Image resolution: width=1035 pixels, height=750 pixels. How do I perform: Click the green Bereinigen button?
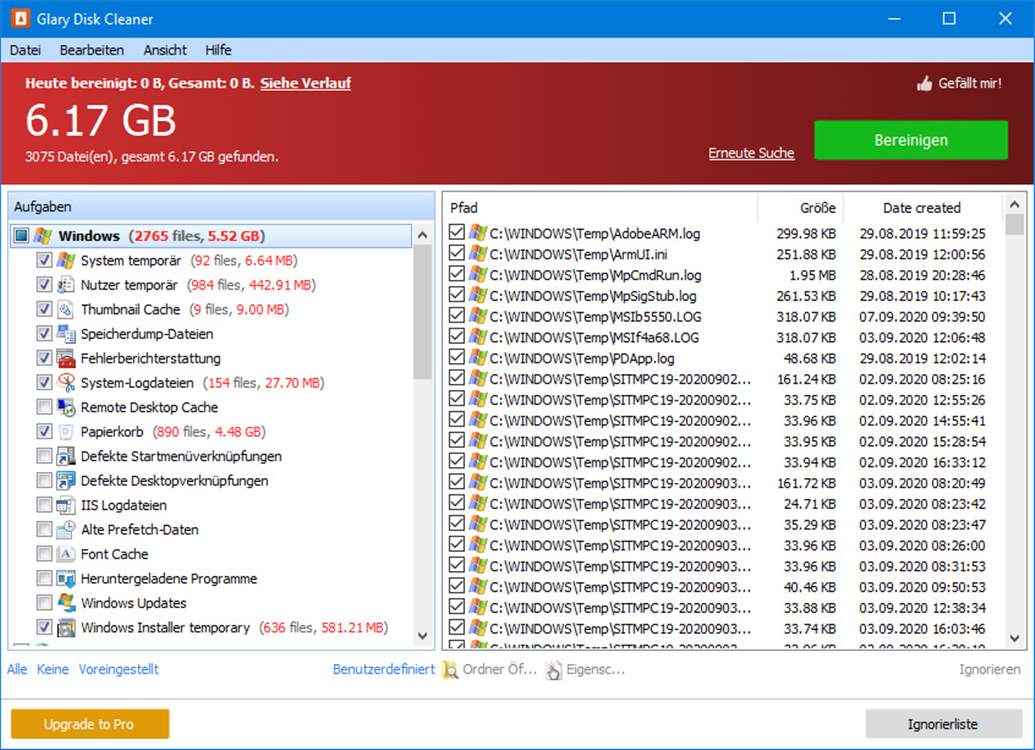[911, 140]
